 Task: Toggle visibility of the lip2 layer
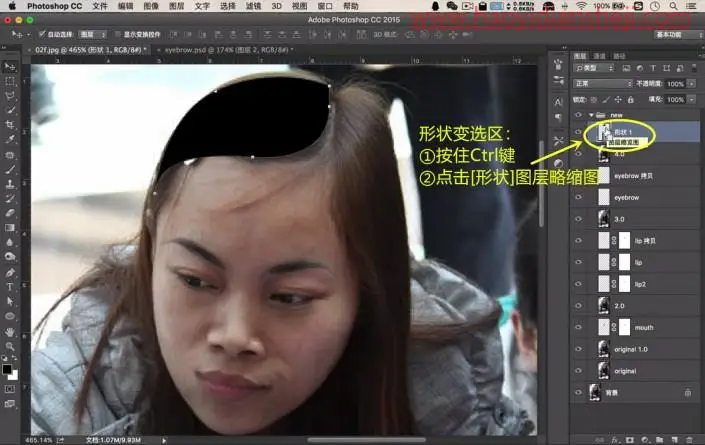578,284
